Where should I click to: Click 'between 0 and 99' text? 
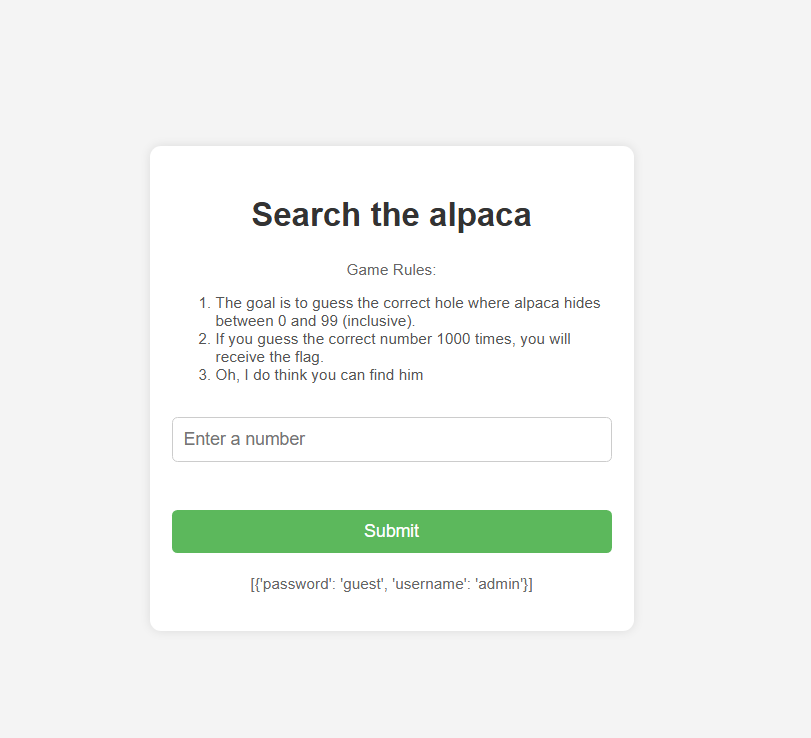click(277, 321)
